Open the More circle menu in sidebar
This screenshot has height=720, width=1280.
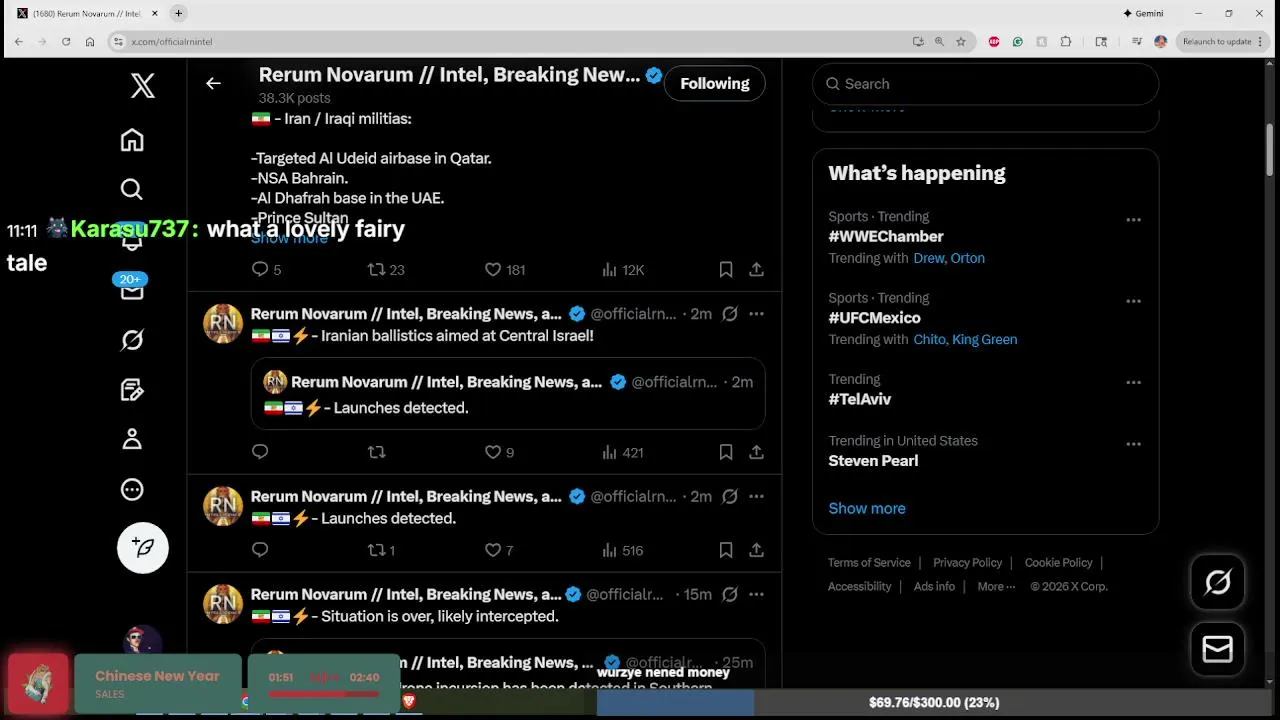[132, 490]
